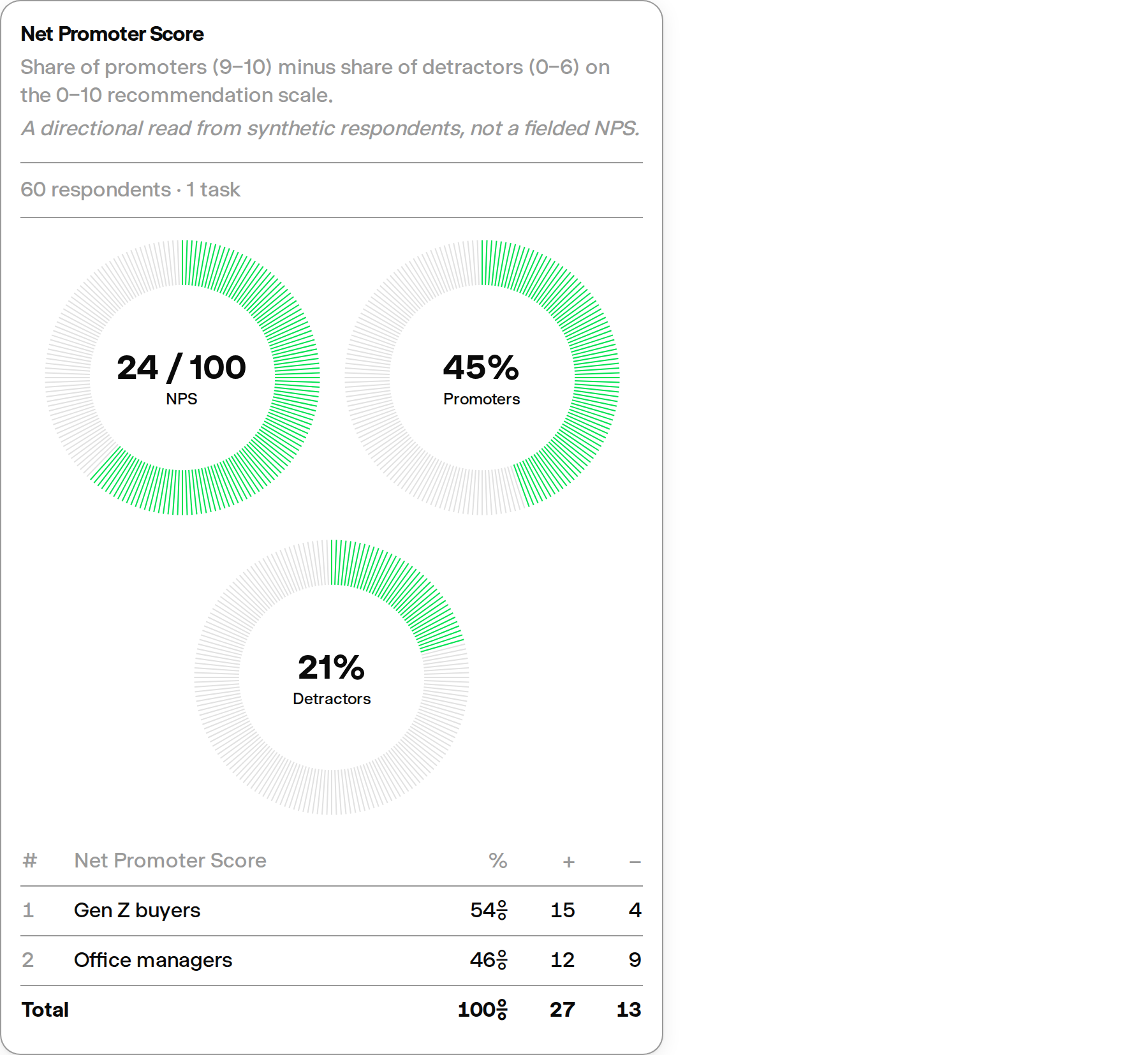Viewport: 1148px width, 1055px height.
Task: Click the NPS donut gauge showing 24 / 100
Action: (182, 378)
